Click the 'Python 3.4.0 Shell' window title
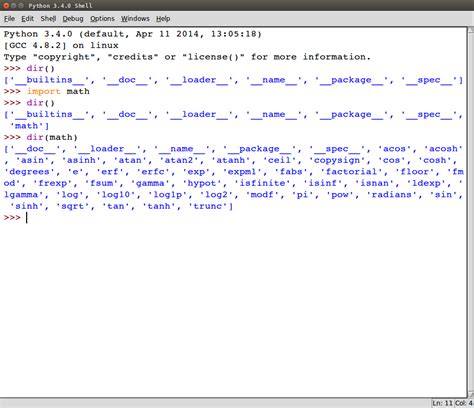Screen dimensions: 474x408 tap(60, 6)
